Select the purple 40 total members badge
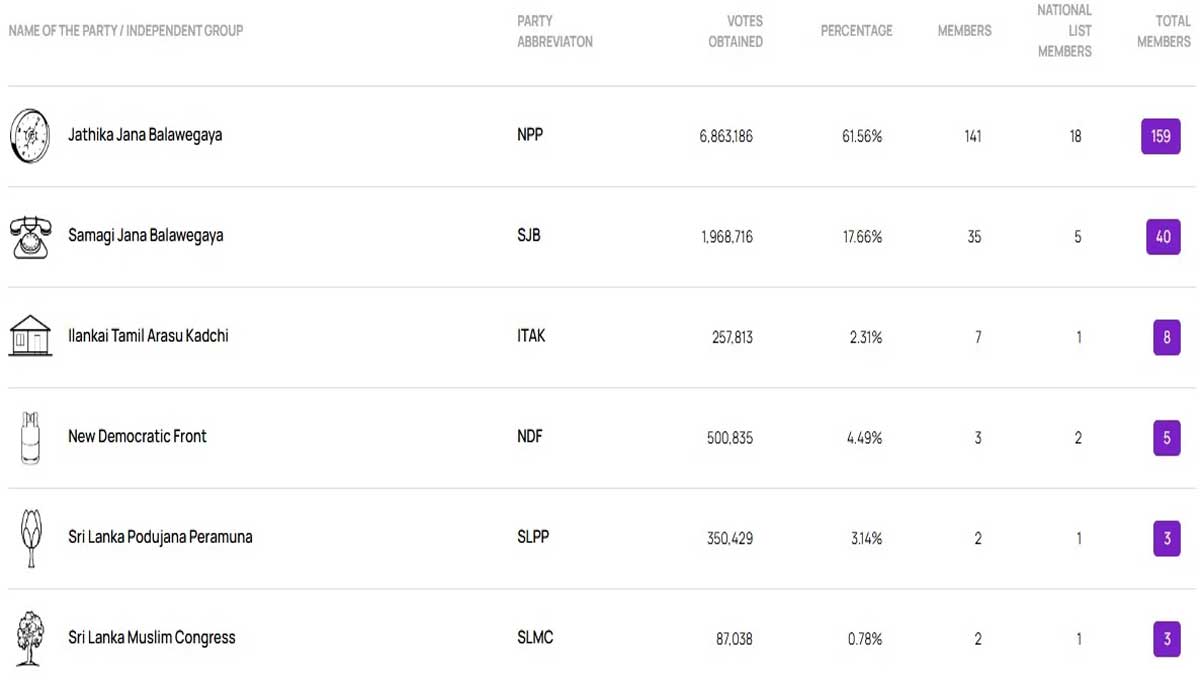The image size is (1200, 686). coord(1163,237)
